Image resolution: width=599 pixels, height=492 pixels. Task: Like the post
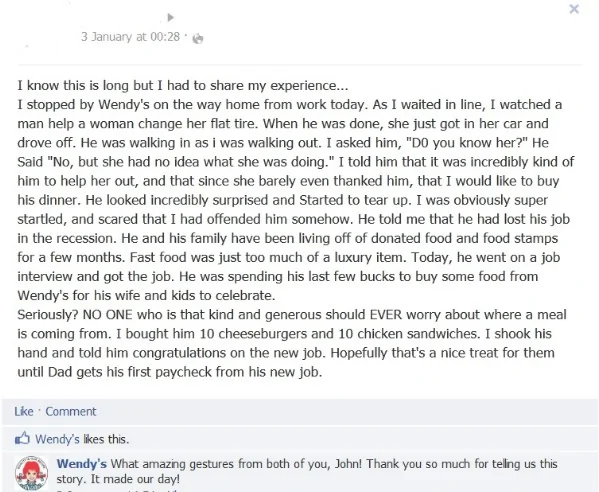coord(24,411)
